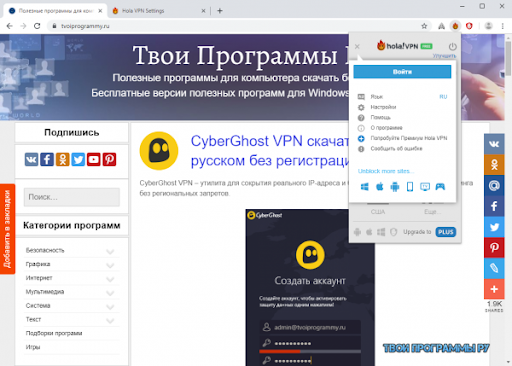Select Сообщить об ошибке entry

(396, 148)
